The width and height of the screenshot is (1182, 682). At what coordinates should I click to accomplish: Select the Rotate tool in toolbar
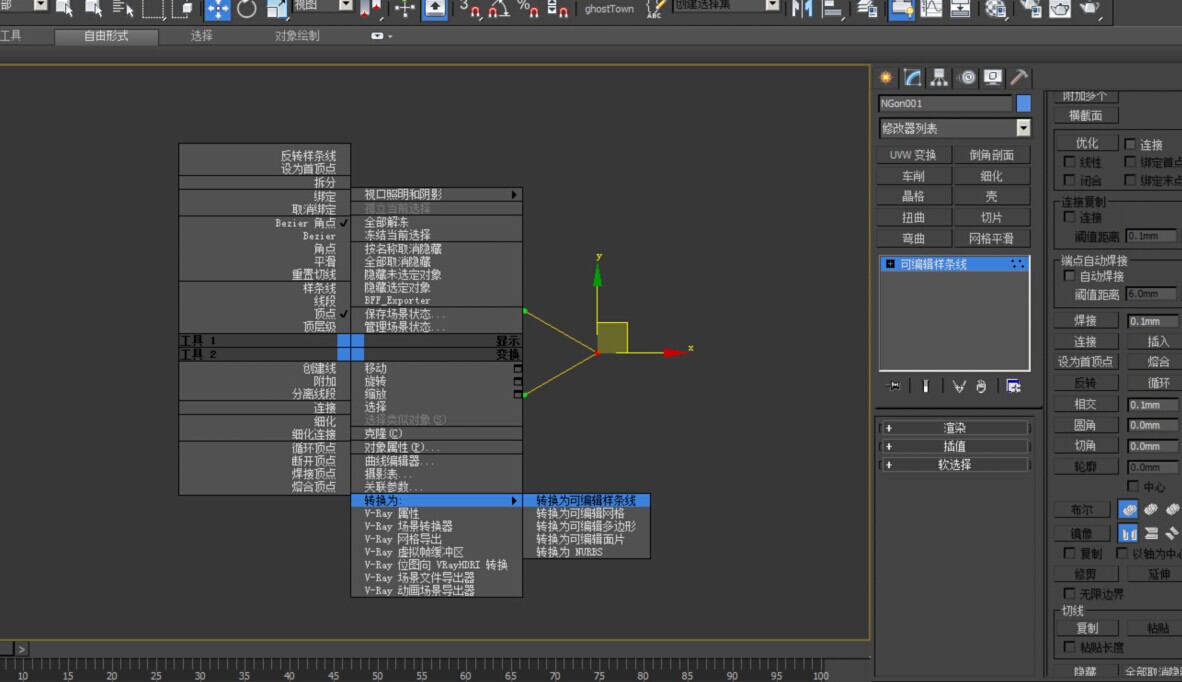(247, 9)
